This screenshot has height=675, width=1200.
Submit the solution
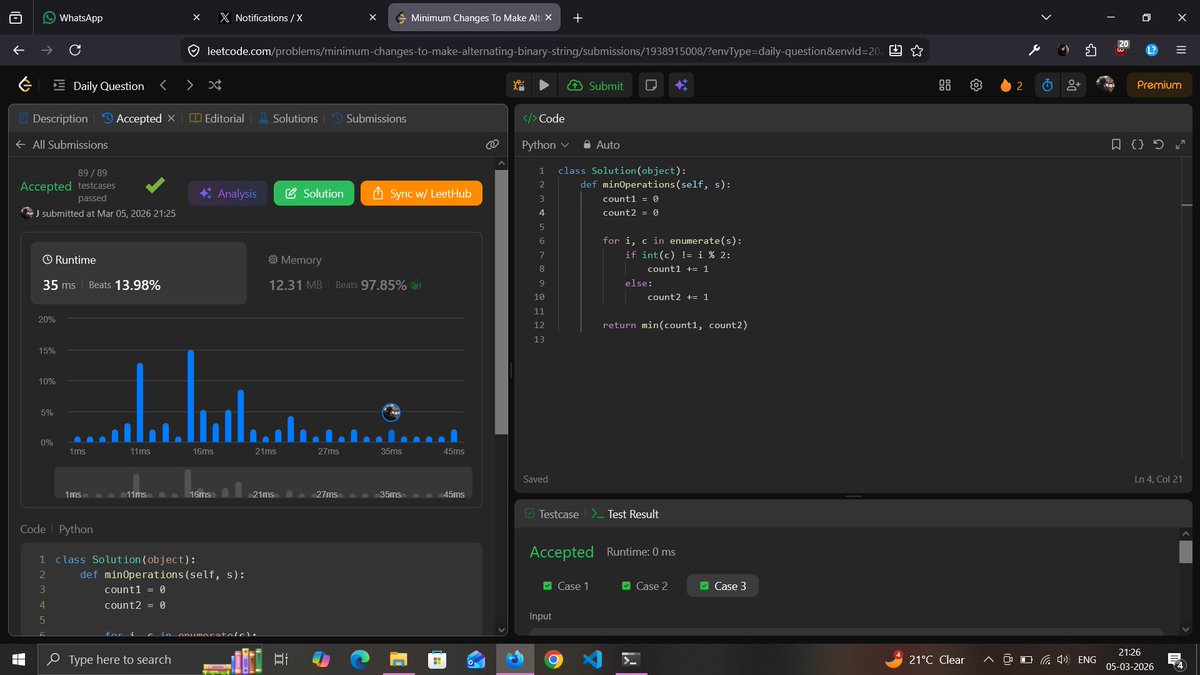595,85
